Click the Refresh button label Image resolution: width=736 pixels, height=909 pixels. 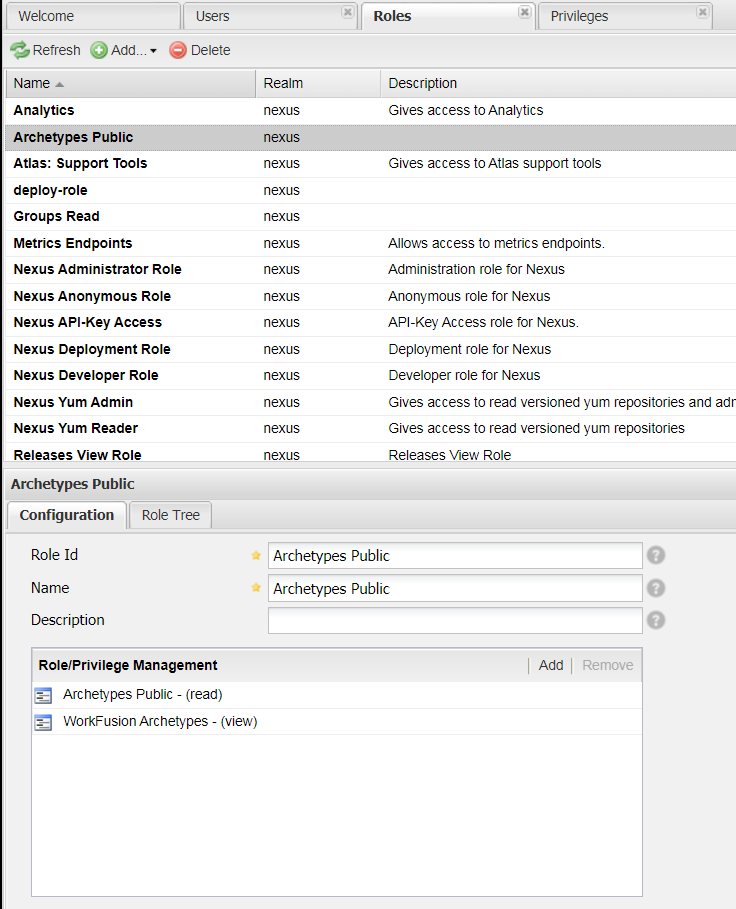(x=56, y=50)
